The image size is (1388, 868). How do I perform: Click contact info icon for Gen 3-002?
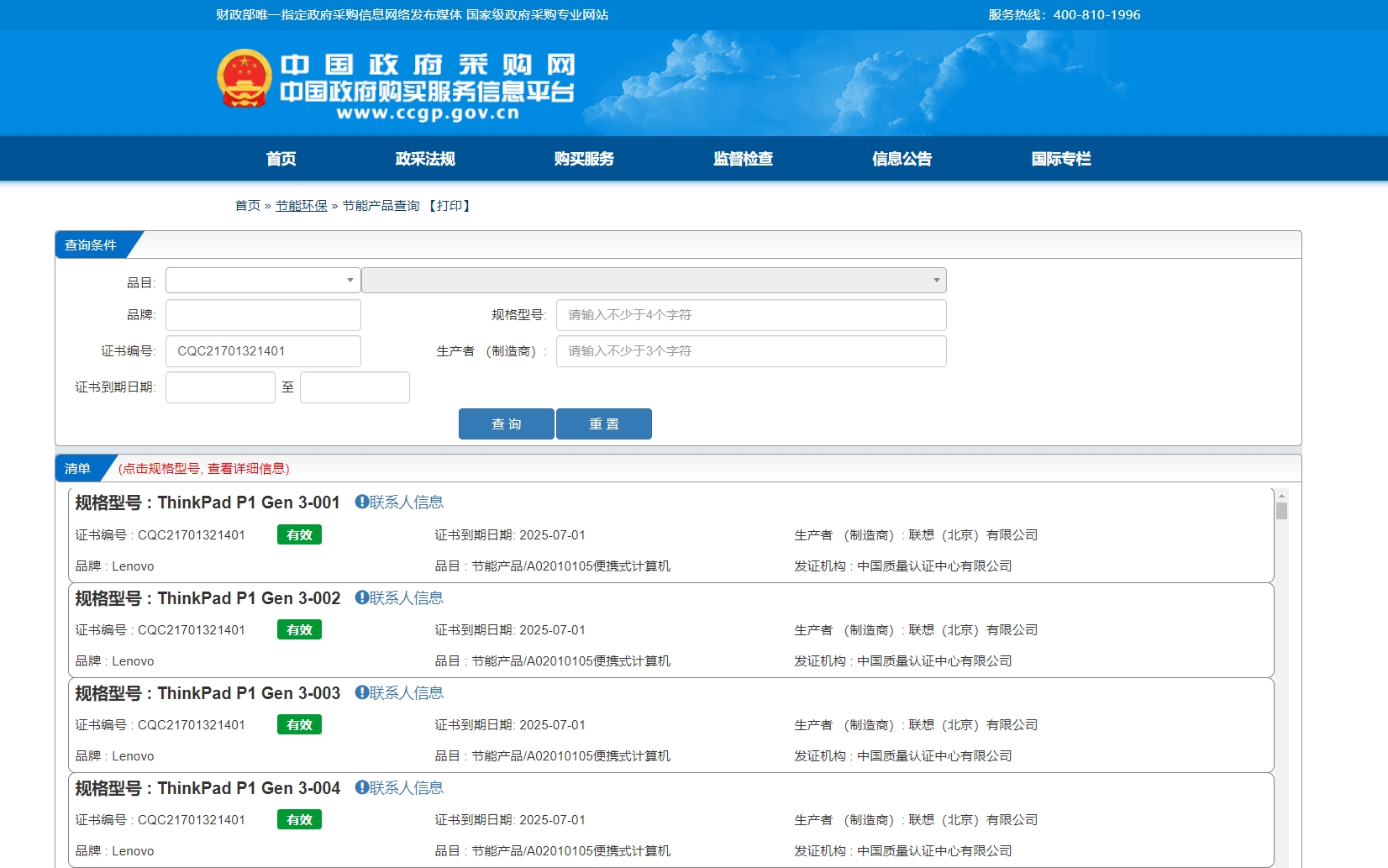(362, 597)
